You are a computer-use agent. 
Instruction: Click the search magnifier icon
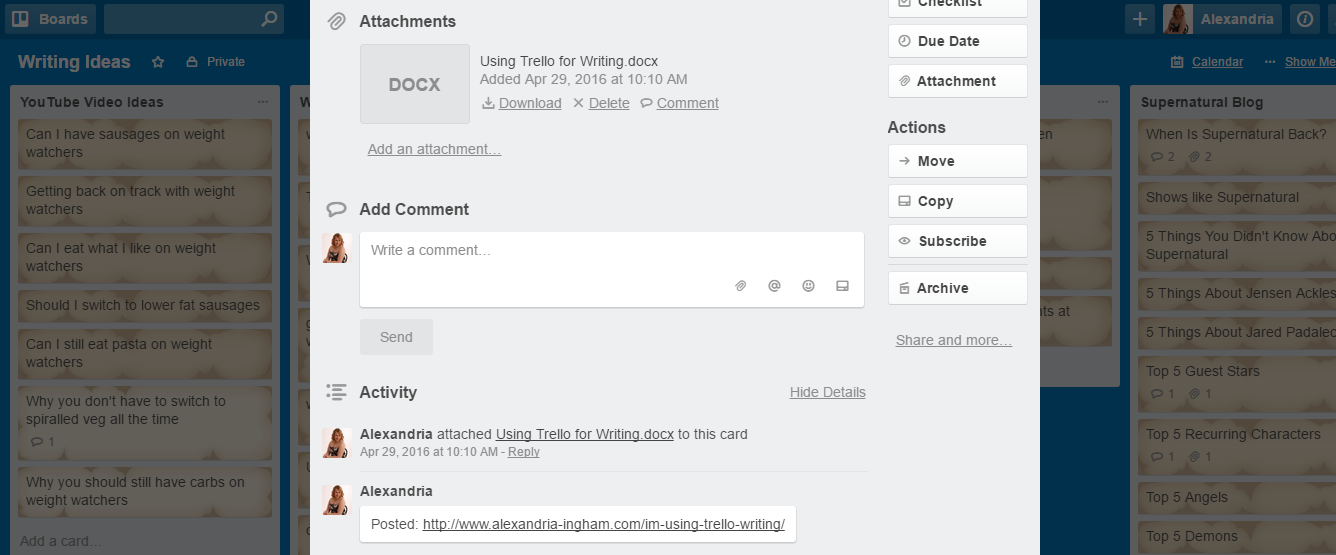(268, 19)
